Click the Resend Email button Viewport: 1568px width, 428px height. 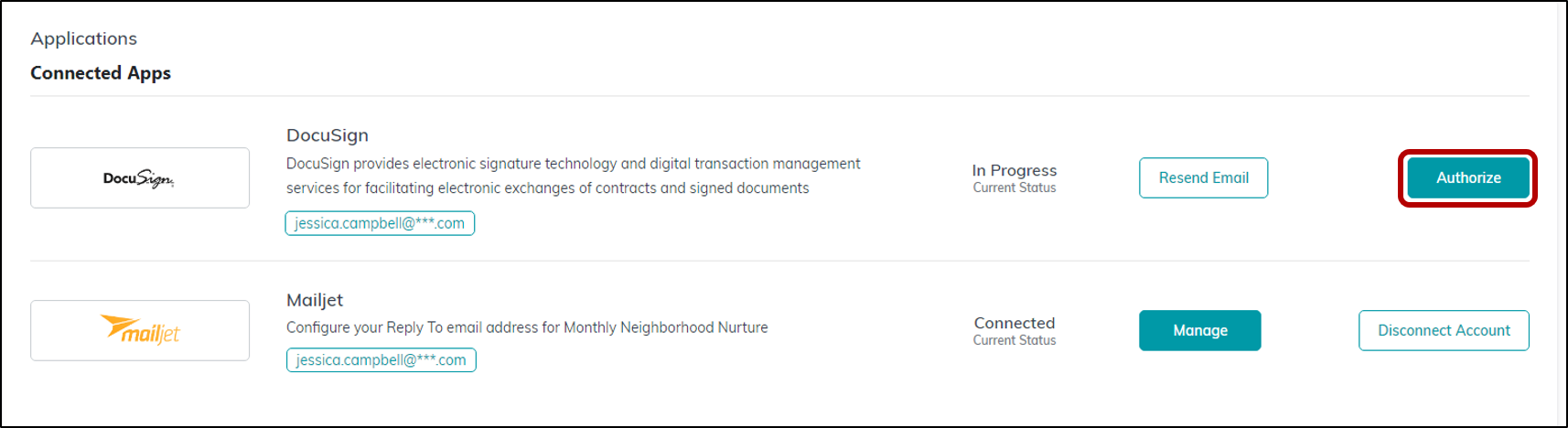pyautogui.click(x=1203, y=177)
